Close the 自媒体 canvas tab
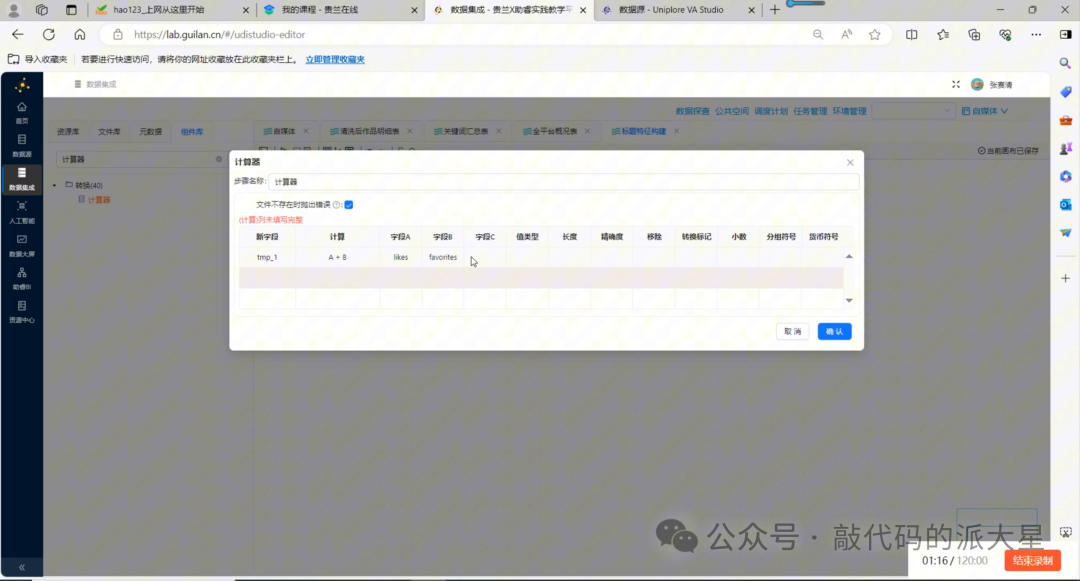The image size is (1080, 581). tap(306, 131)
